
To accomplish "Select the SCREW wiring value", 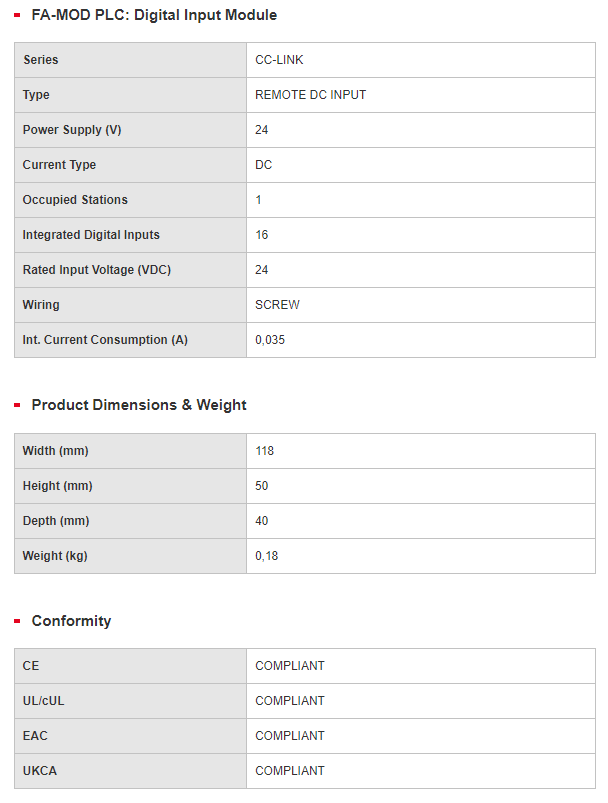I will point(277,305).
